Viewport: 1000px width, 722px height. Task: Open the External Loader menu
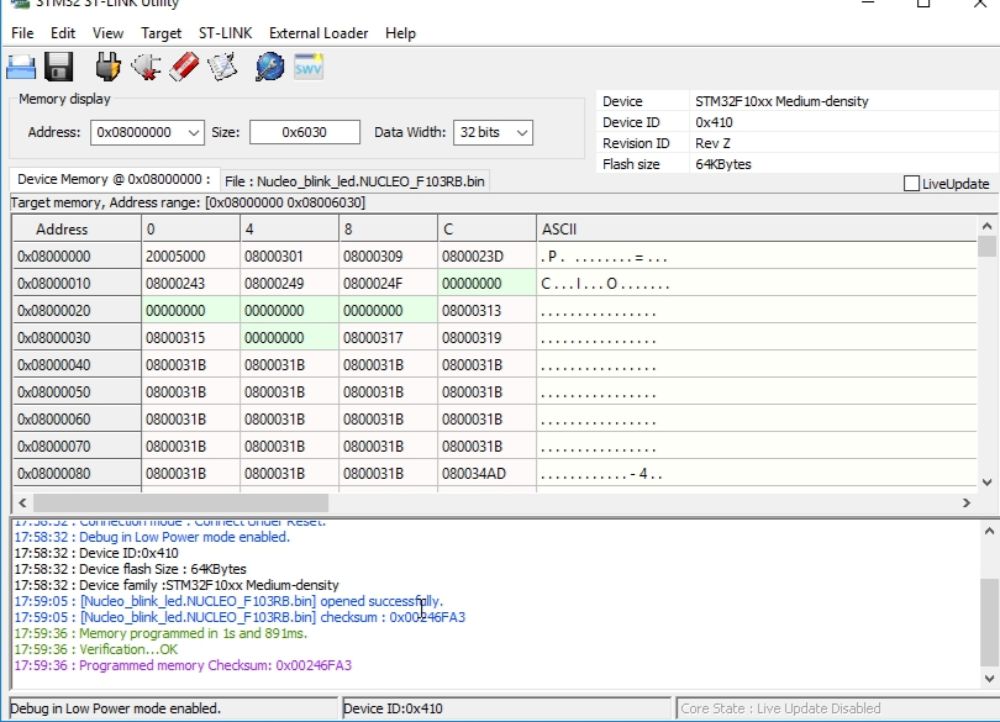click(318, 33)
